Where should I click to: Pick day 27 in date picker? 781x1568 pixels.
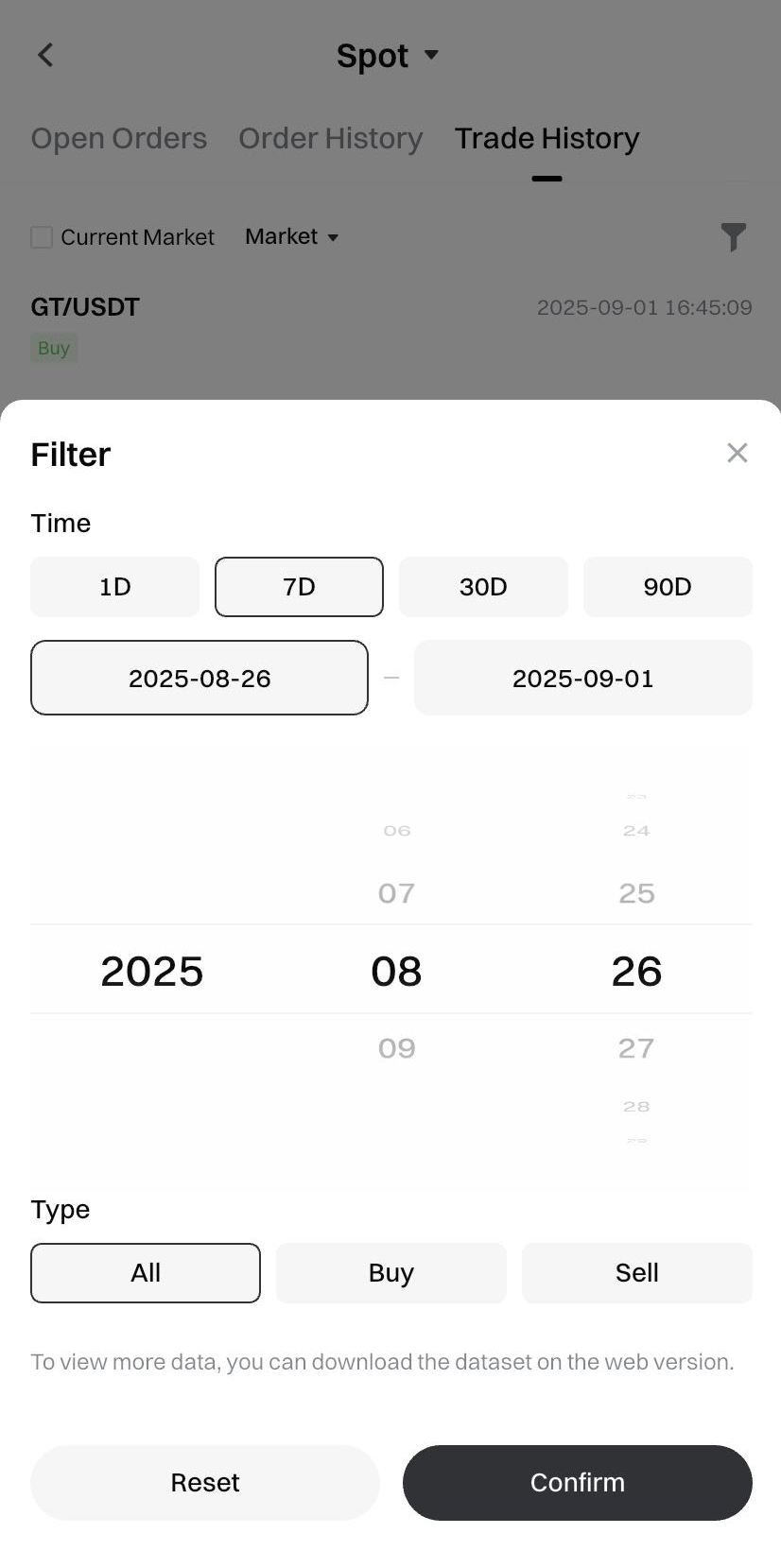pyautogui.click(x=636, y=1047)
